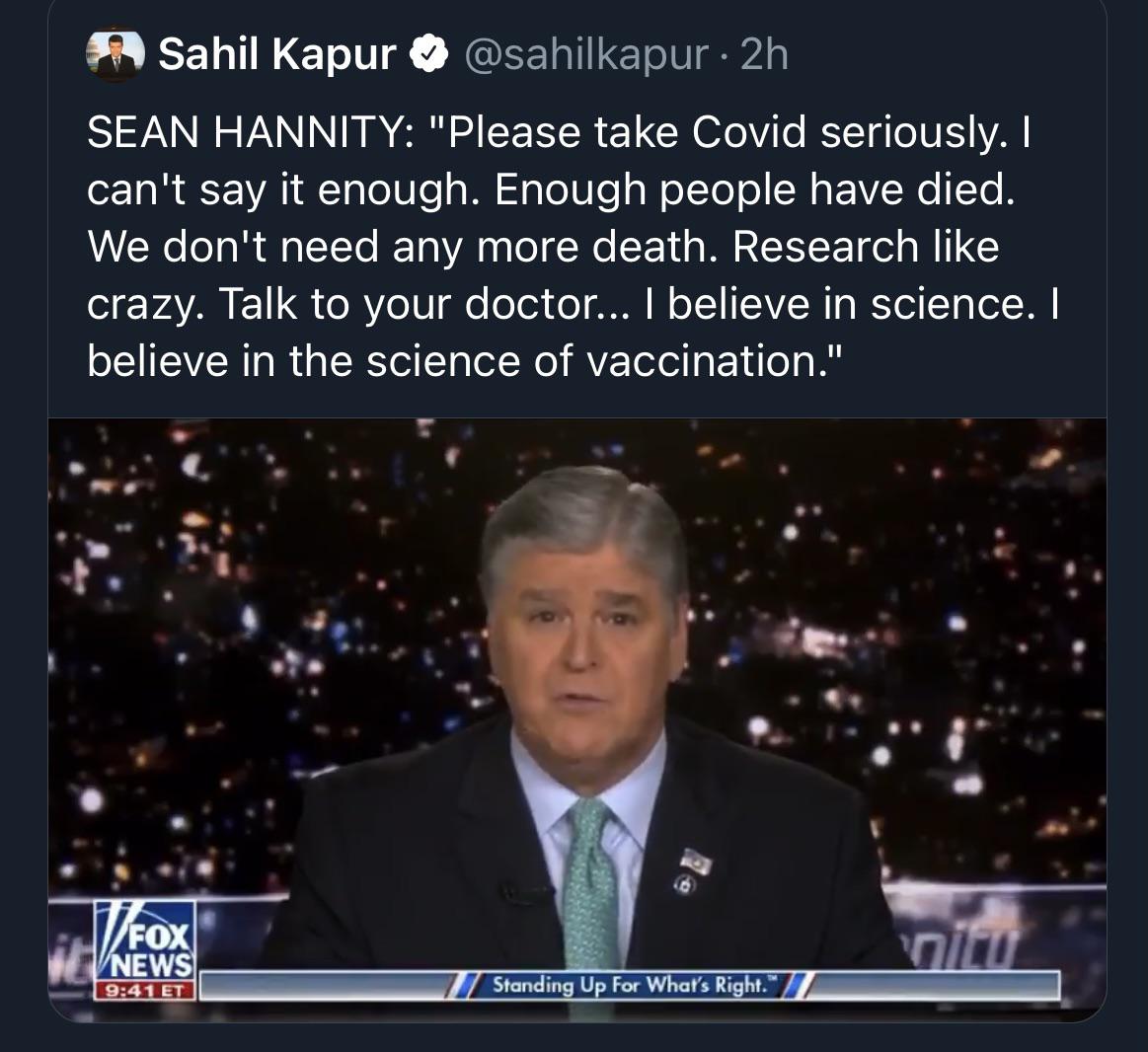
Task: Click the word "vaccination" in the tweet
Action: coord(701,363)
